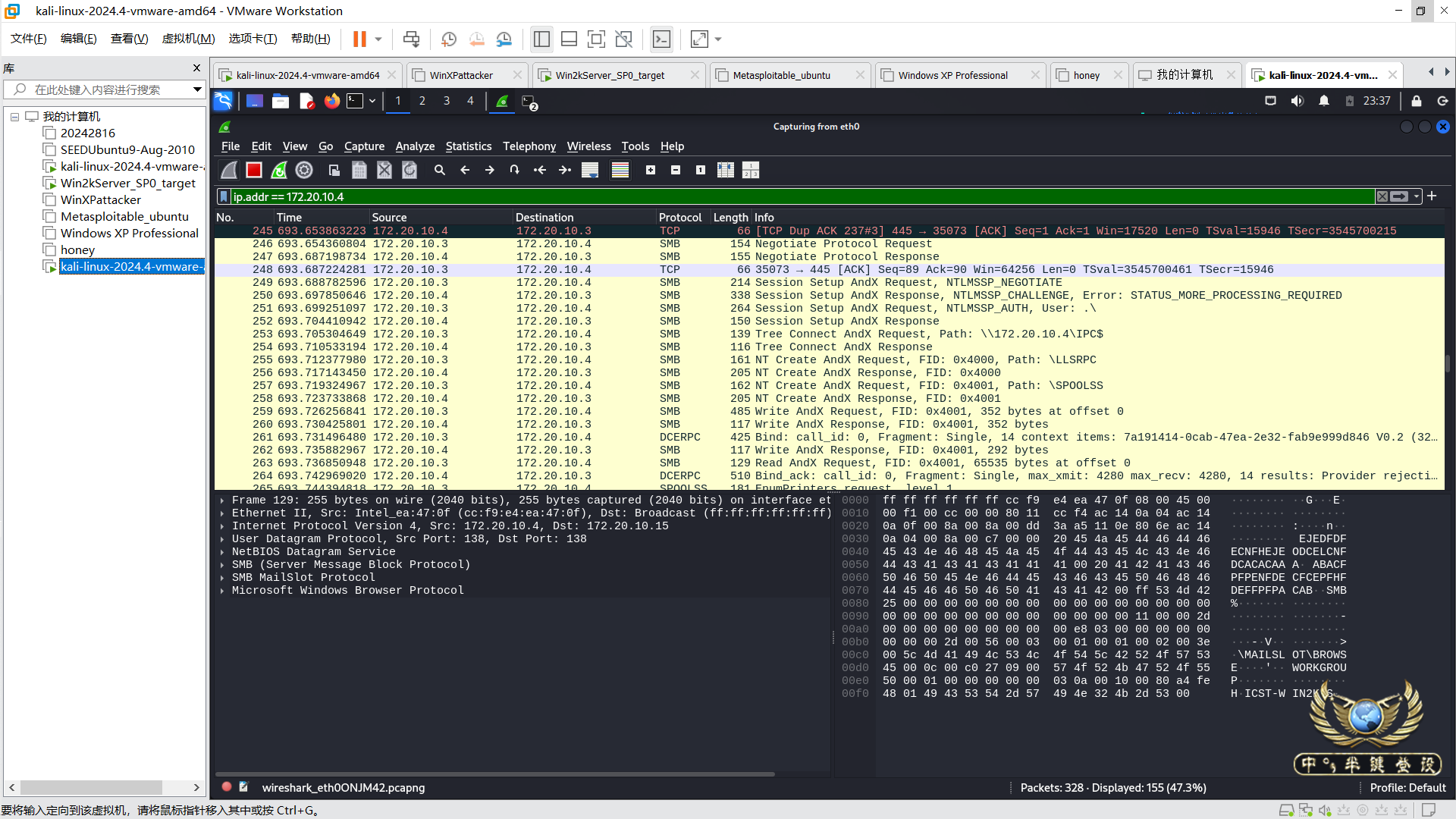The image size is (1456, 819).
Task: Restart the current capture
Action: pos(279,171)
